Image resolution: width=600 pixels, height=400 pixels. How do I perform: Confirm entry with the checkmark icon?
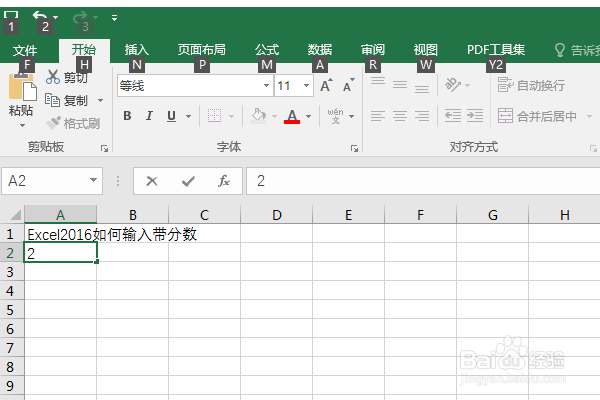188,181
